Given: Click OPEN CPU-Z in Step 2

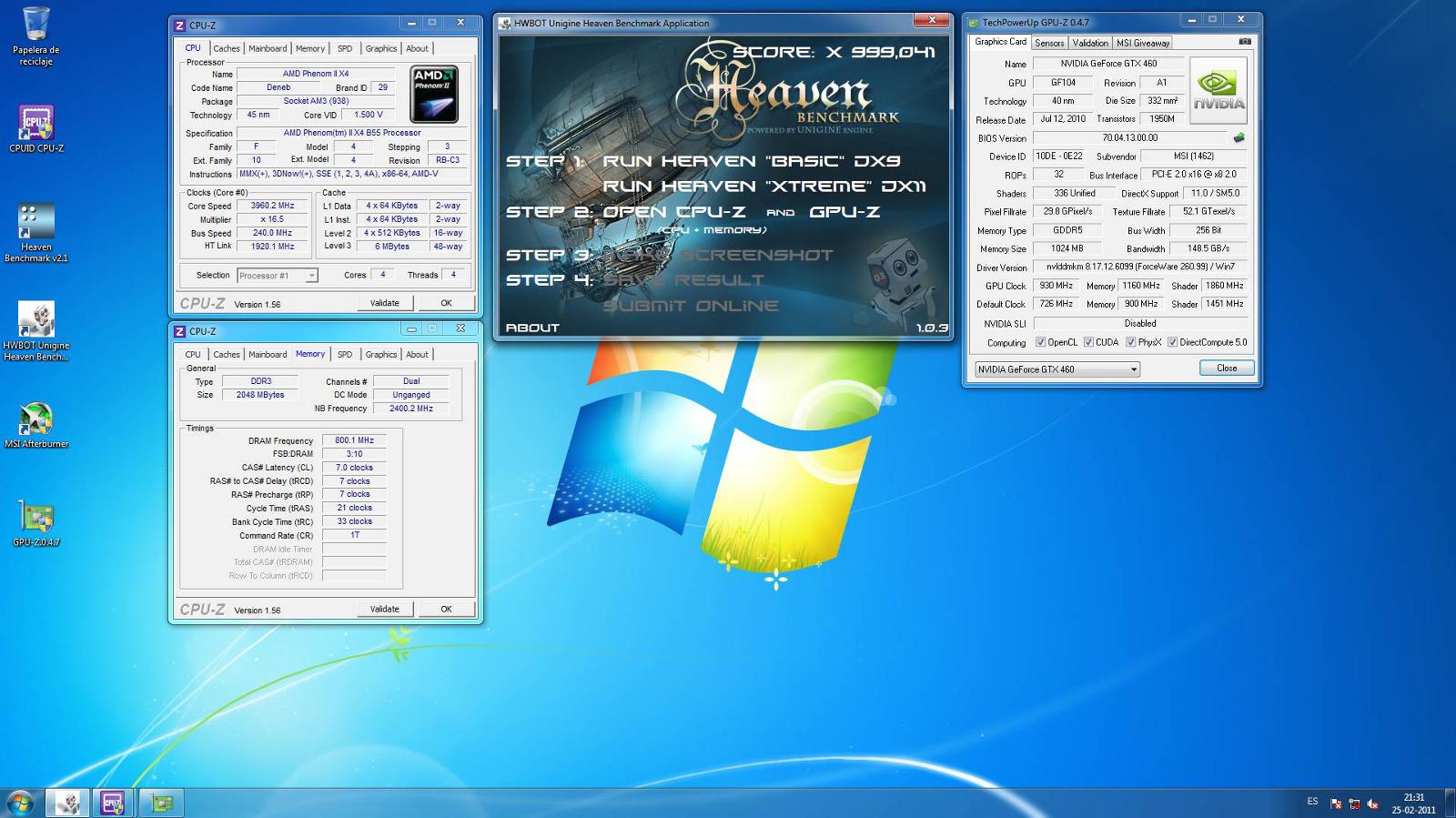Looking at the screenshot, I should (x=673, y=212).
